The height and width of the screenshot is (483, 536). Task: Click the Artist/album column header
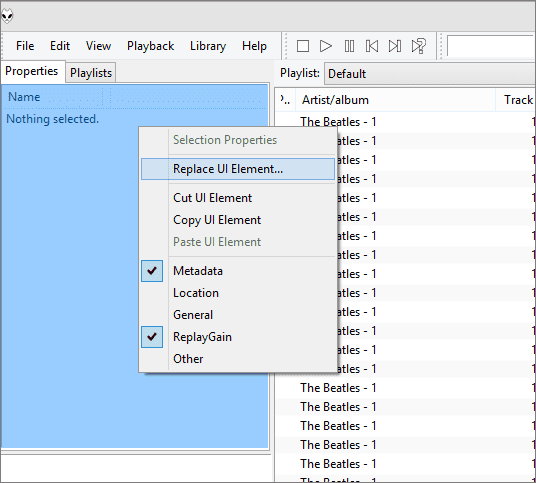click(x=396, y=100)
